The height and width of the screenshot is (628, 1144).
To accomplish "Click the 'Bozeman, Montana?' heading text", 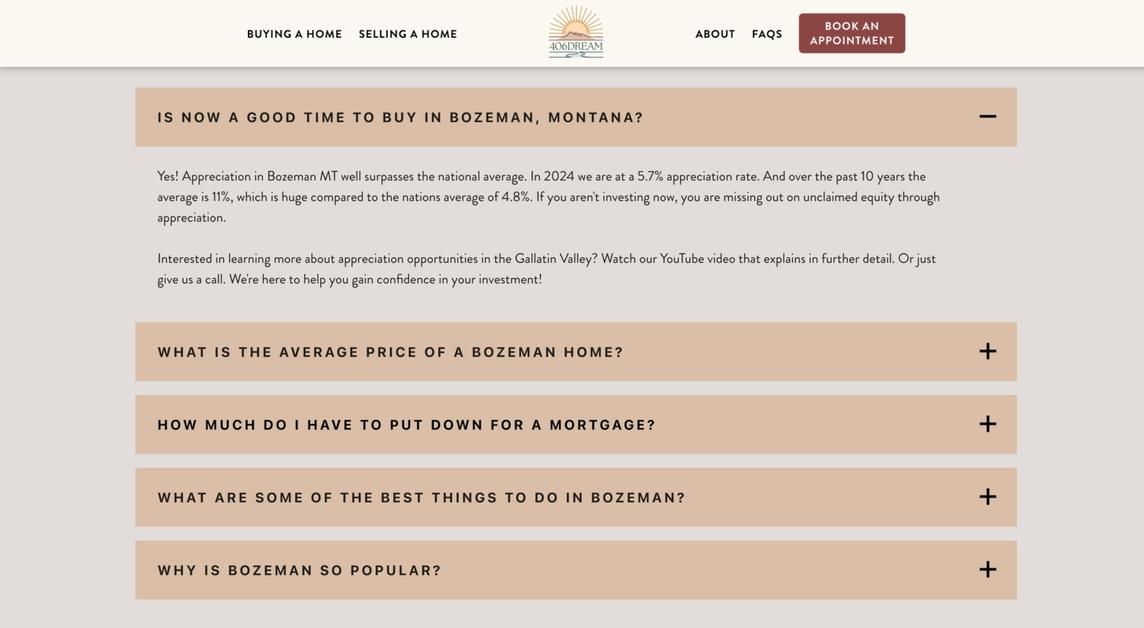I will pyautogui.click(x=546, y=118).
